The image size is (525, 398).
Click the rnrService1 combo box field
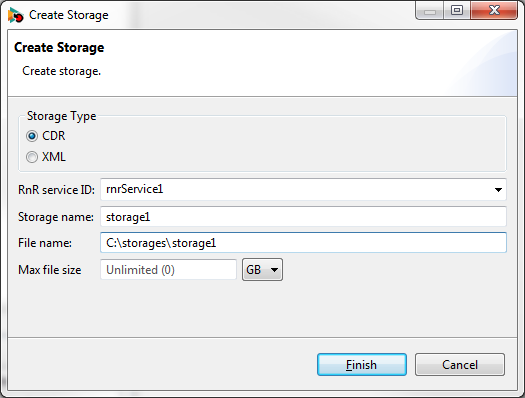(303, 189)
